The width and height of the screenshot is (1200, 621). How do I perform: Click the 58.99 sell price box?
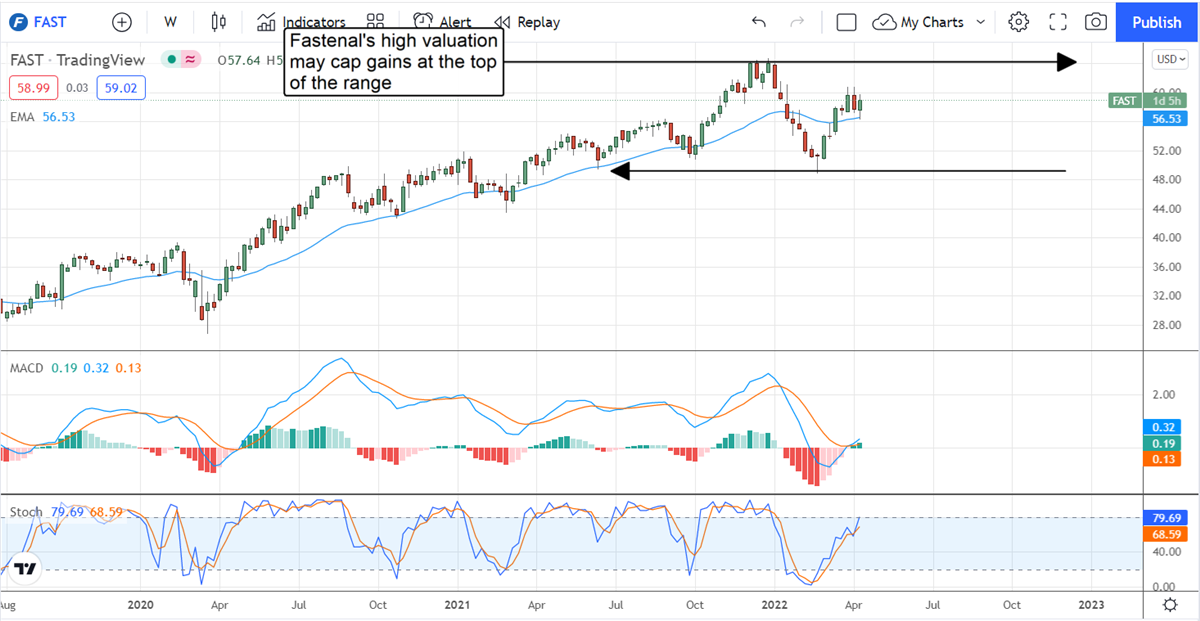click(32, 89)
